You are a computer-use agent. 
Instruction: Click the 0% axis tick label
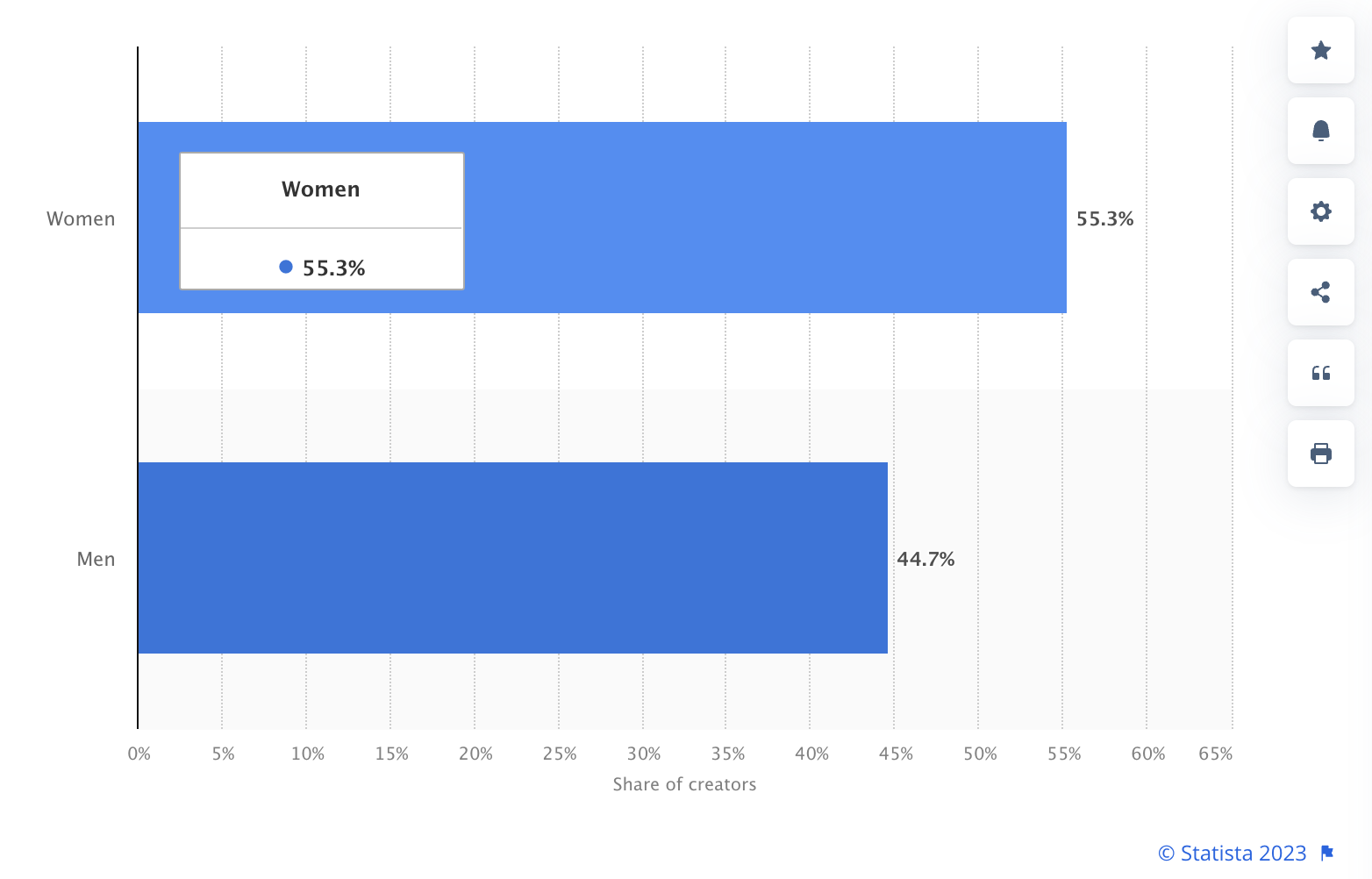click(139, 754)
